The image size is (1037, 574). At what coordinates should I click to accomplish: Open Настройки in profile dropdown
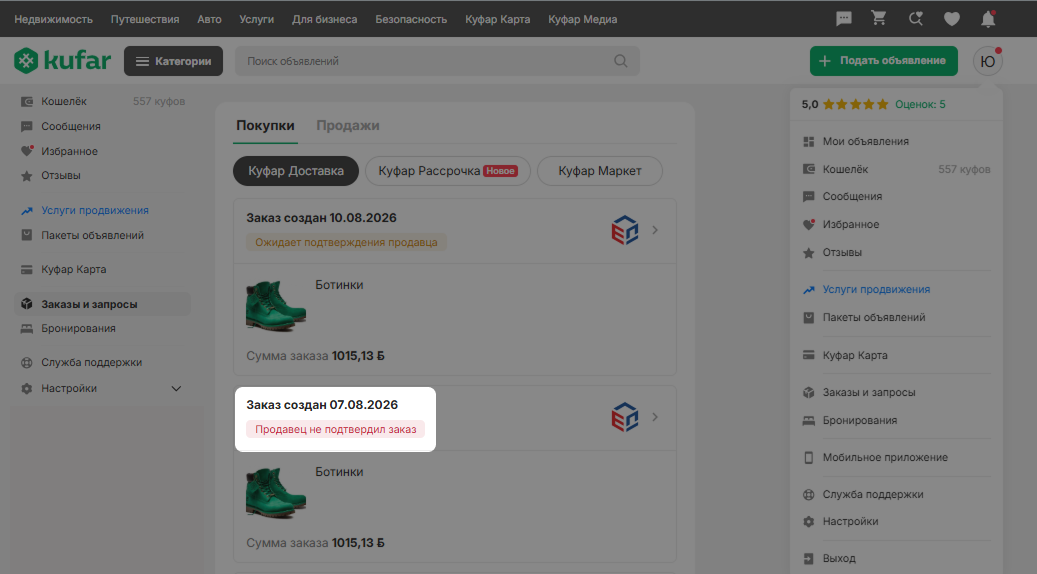850,522
